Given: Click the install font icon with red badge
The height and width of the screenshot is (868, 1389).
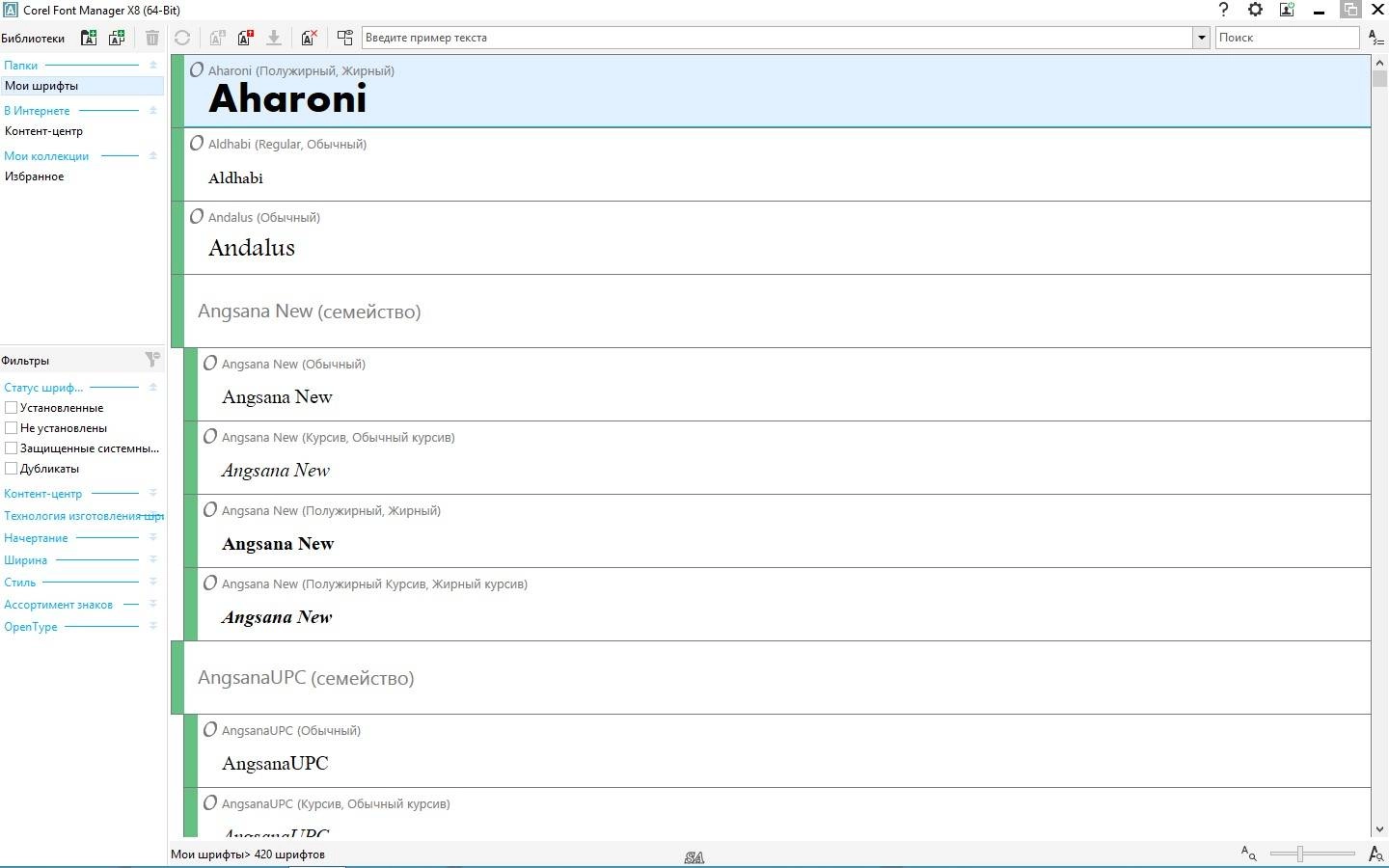Looking at the screenshot, I should coord(245,38).
